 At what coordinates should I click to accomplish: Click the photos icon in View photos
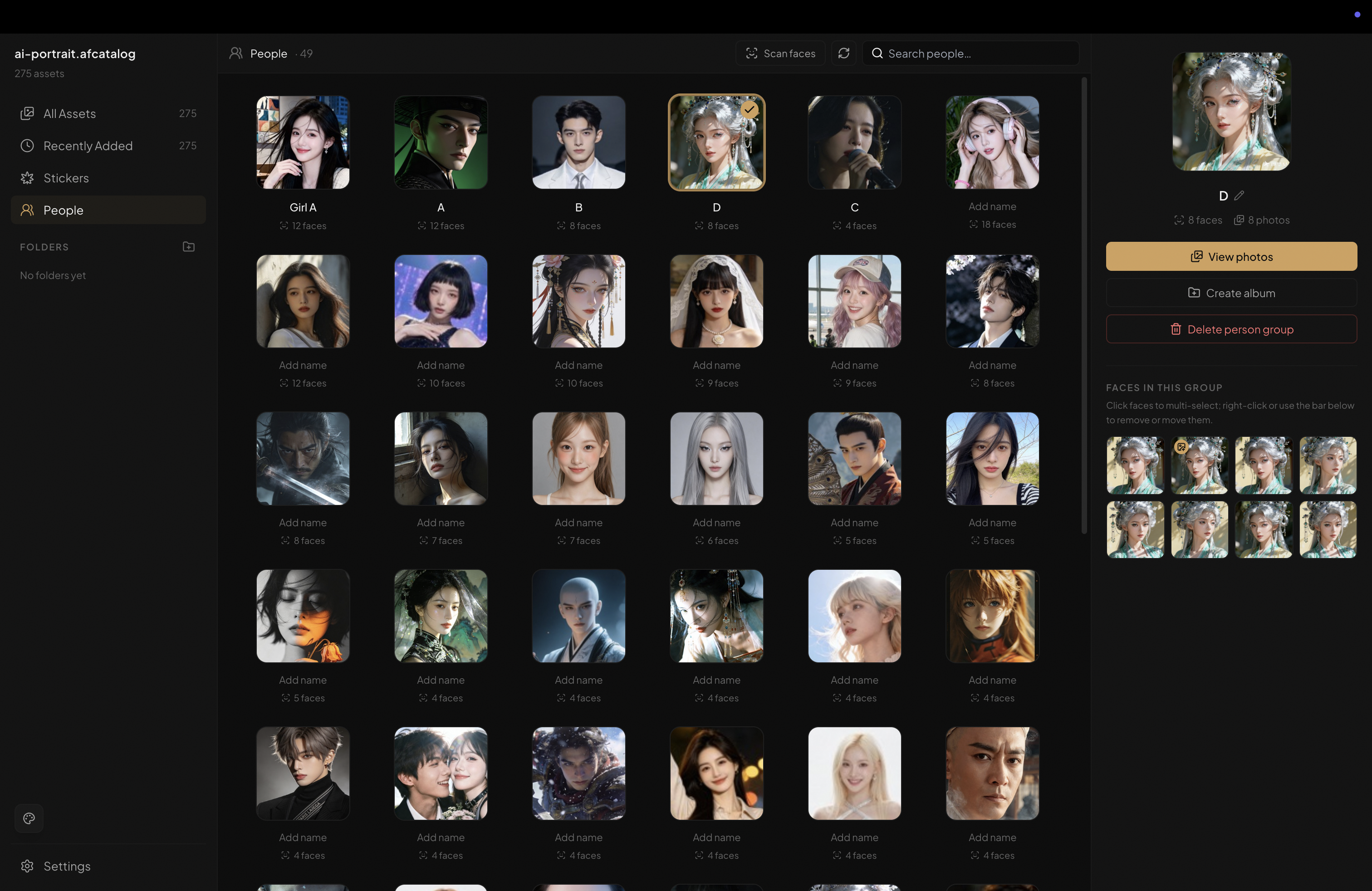point(1196,256)
